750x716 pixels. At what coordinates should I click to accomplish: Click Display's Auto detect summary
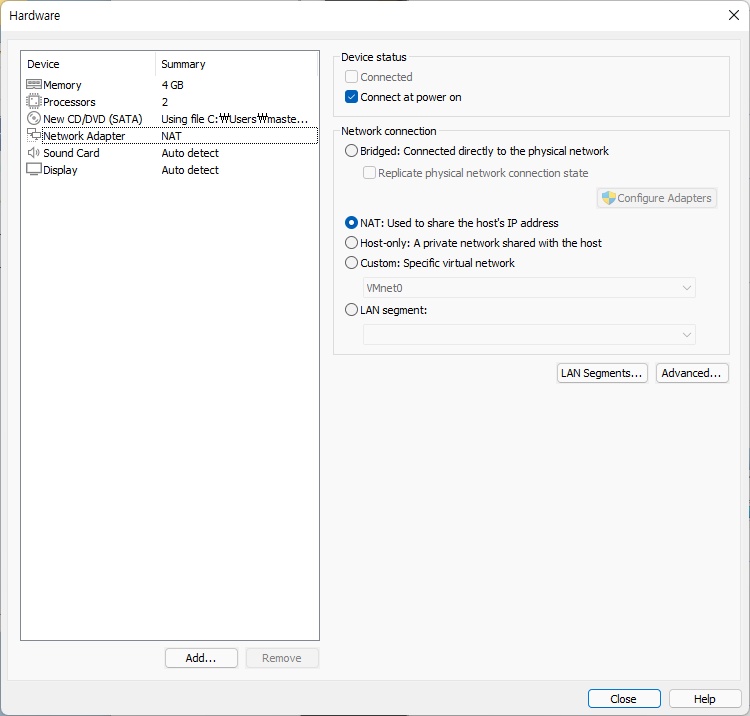click(190, 170)
